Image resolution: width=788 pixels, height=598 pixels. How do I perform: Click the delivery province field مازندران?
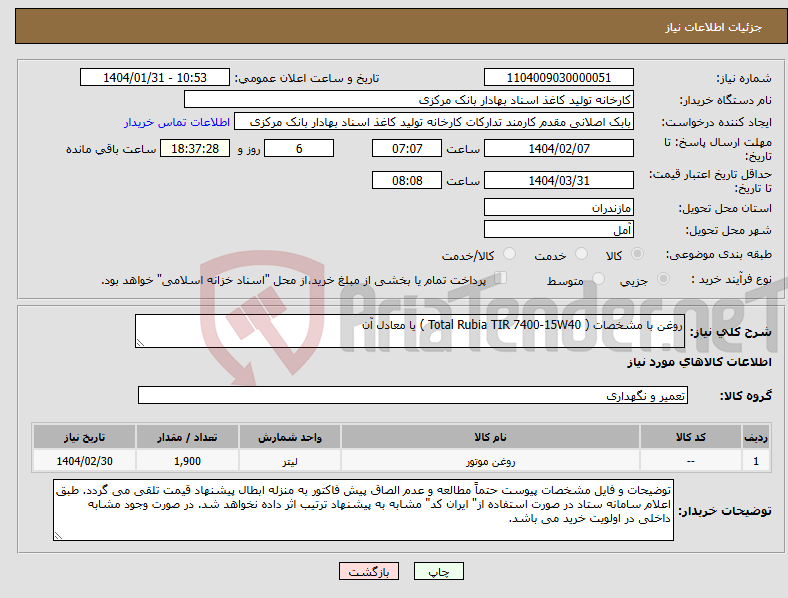tap(558, 207)
